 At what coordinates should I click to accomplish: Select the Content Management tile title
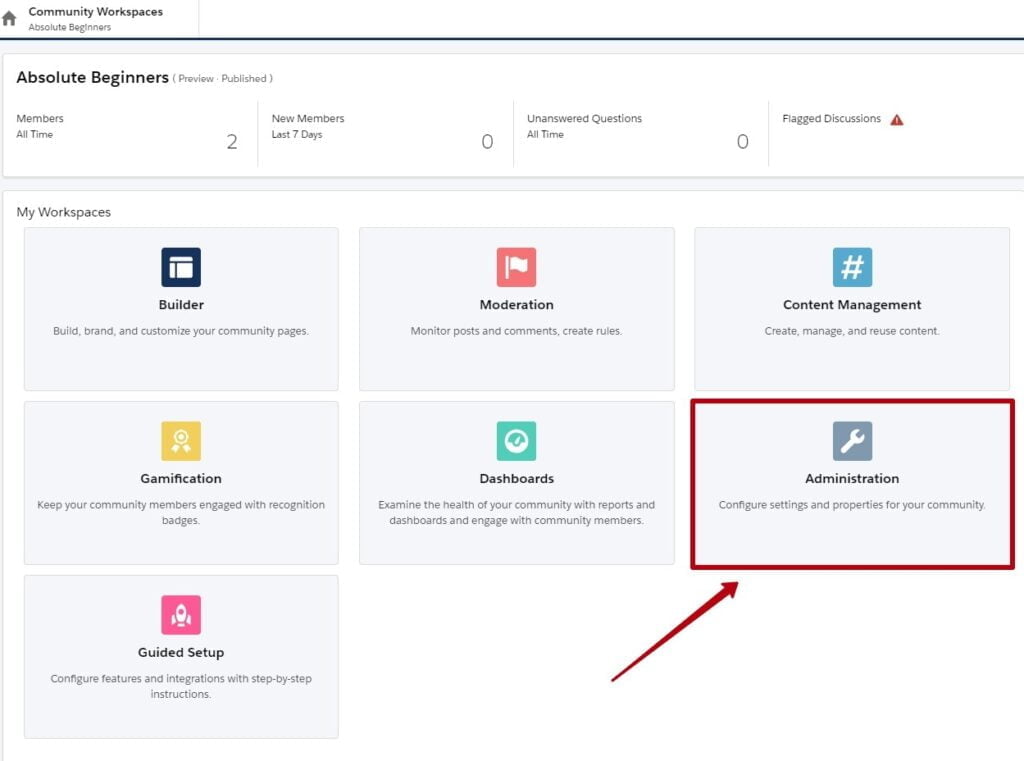(852, 304)
